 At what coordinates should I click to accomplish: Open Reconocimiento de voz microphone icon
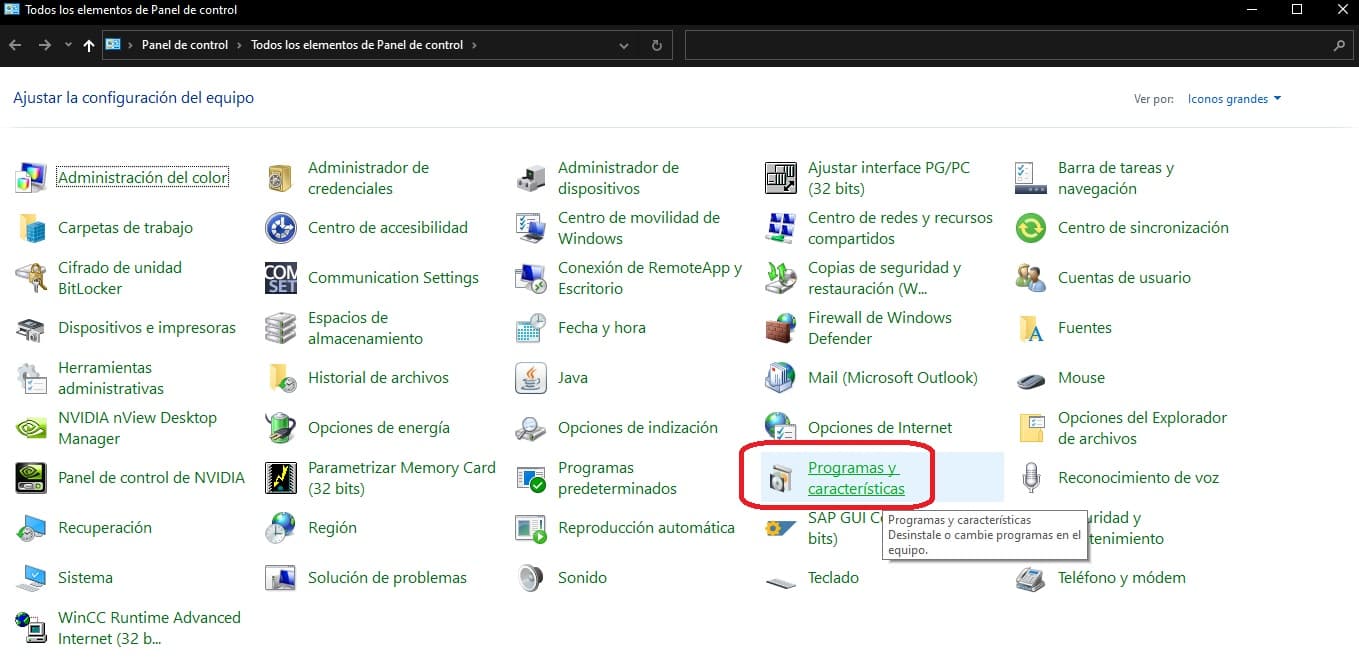[x=1031, y=478]
